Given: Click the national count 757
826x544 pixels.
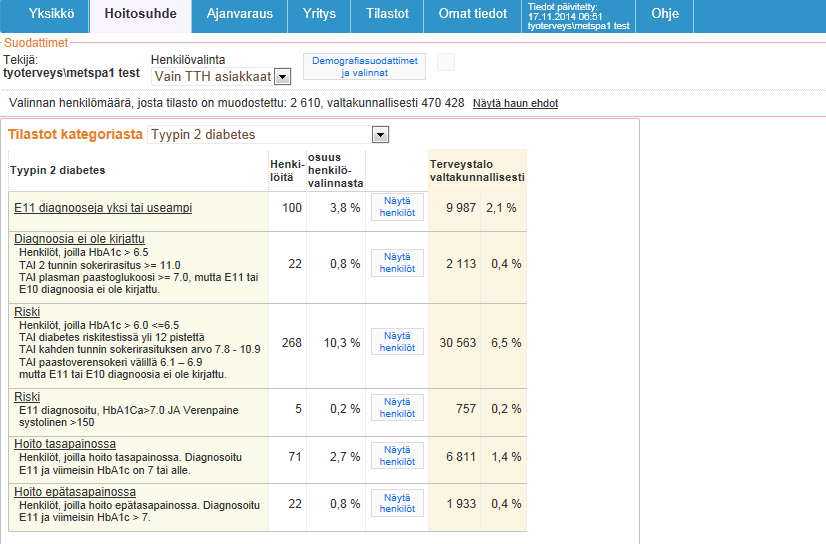Looking at the screenshot, I should click(x=466, y=409).
